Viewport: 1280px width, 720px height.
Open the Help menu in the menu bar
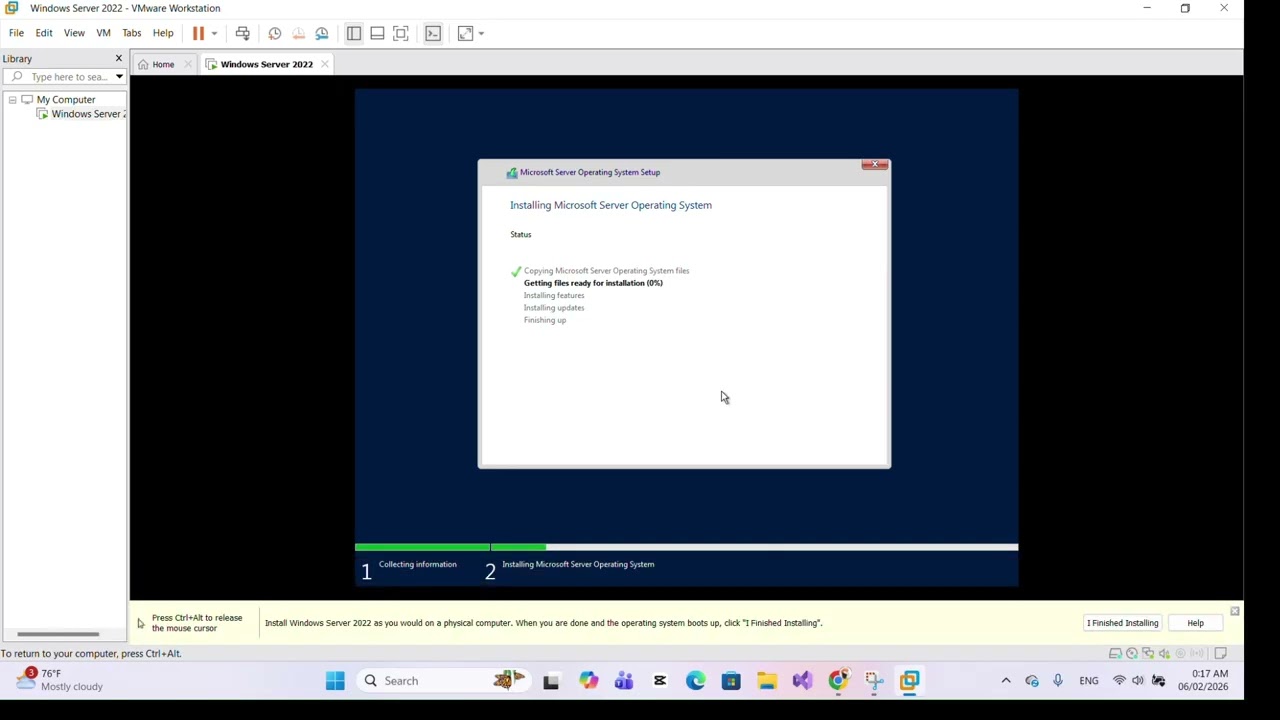pos(163,33)
